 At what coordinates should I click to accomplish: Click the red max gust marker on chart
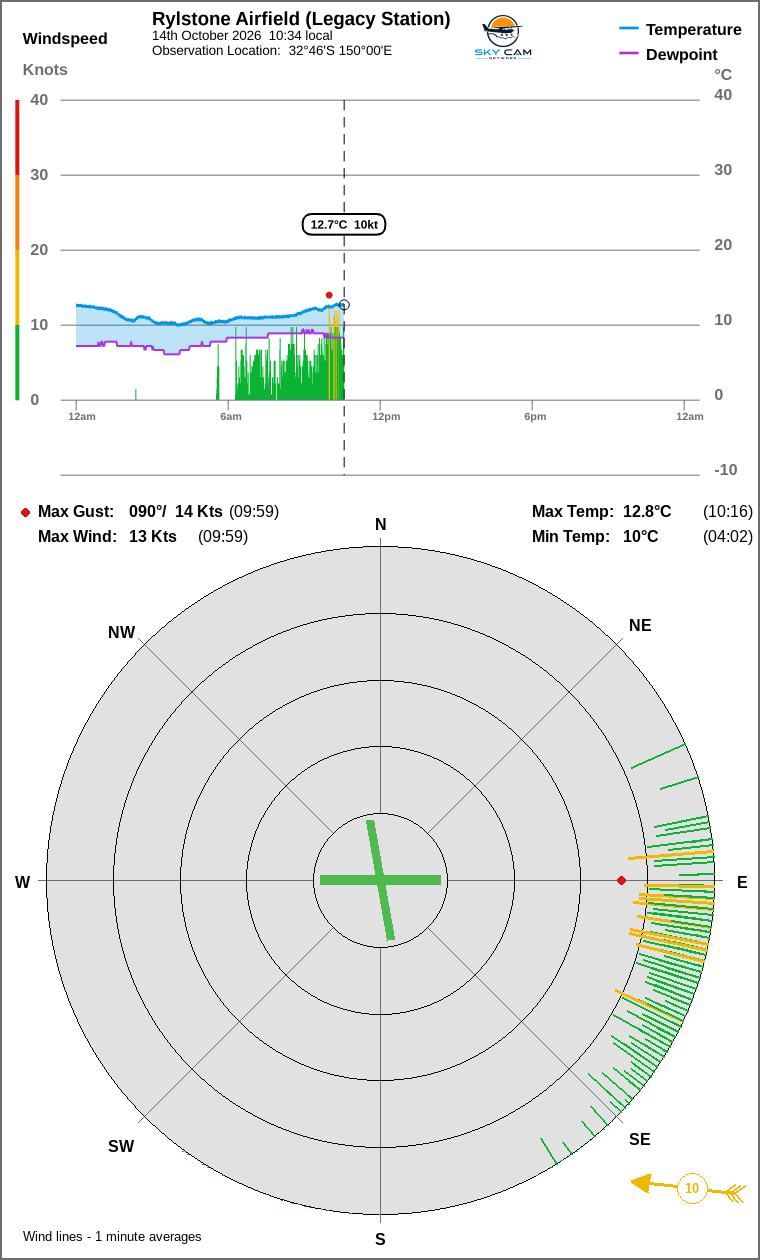329,295
